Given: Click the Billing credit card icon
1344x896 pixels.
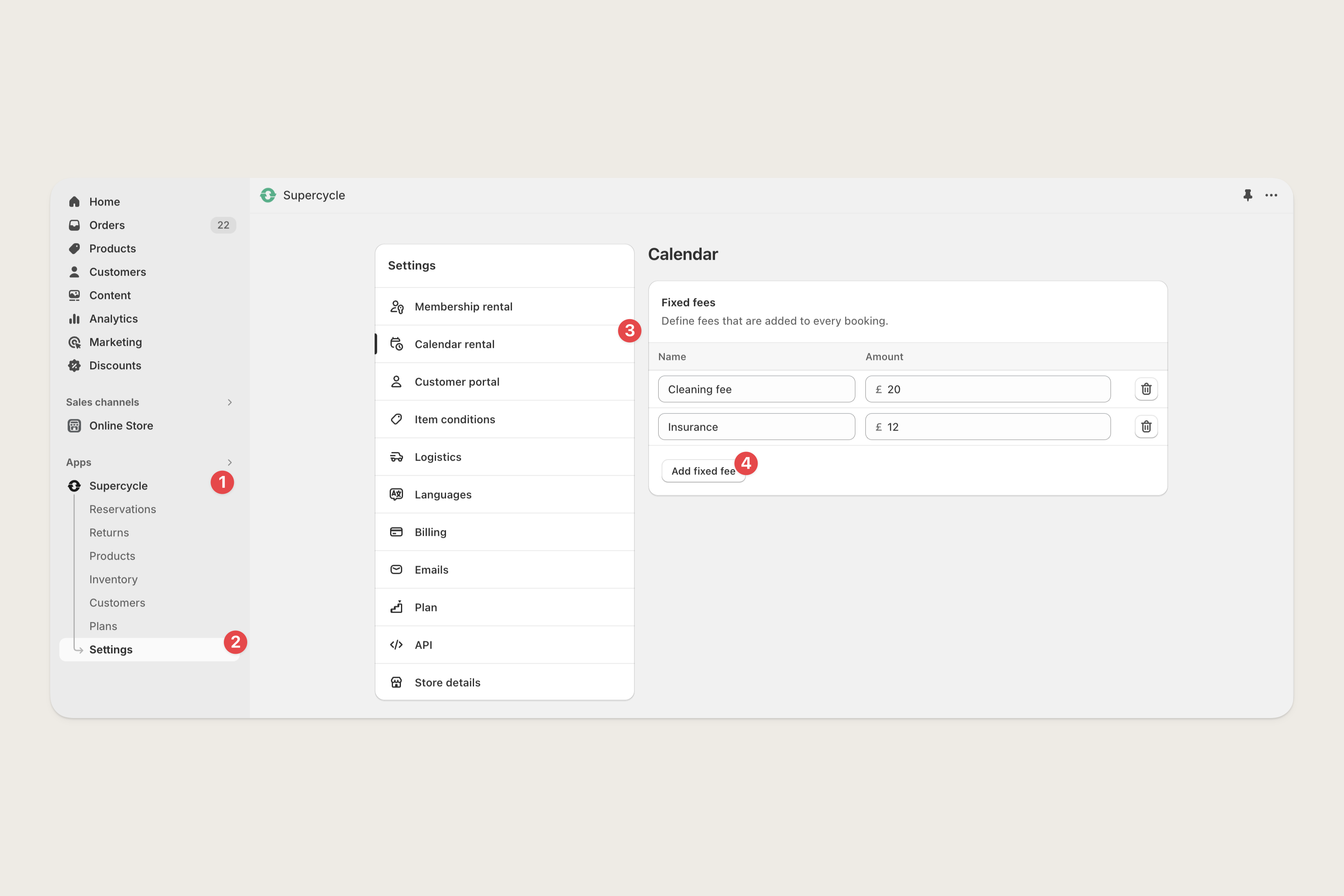Looking at the screenshot, I should click(x=396, y=532).
